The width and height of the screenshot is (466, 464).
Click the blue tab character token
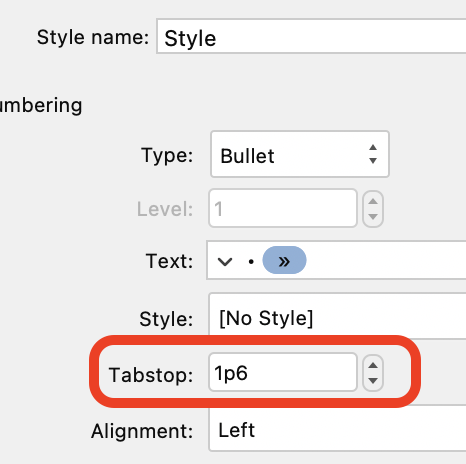[284, 260]
